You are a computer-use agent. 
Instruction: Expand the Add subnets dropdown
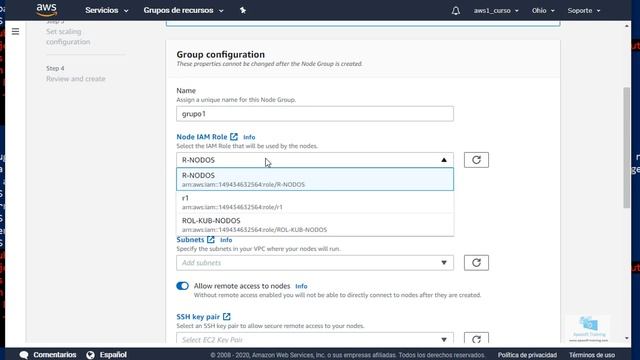click(x=444, y=263)
